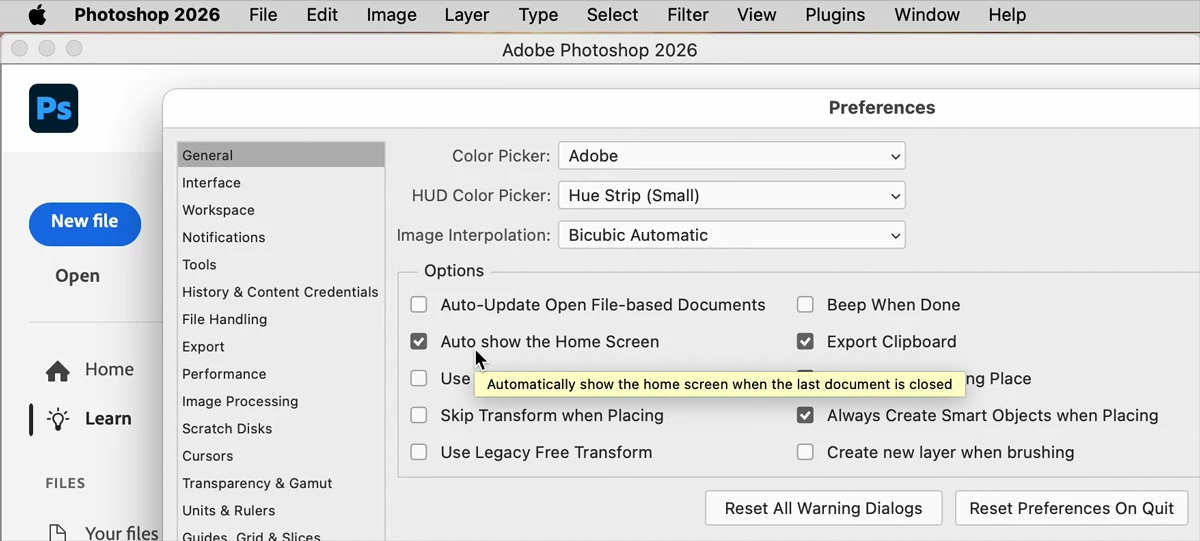
Task: Click the Photoshop Ps logo icon
Action: click(54, 108)
